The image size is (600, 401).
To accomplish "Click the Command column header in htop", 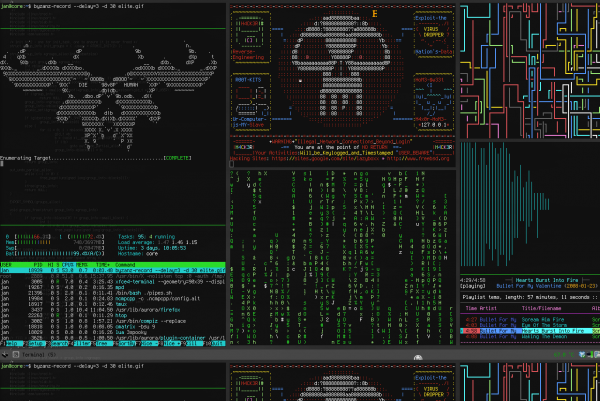I will (x=125, y=265).
